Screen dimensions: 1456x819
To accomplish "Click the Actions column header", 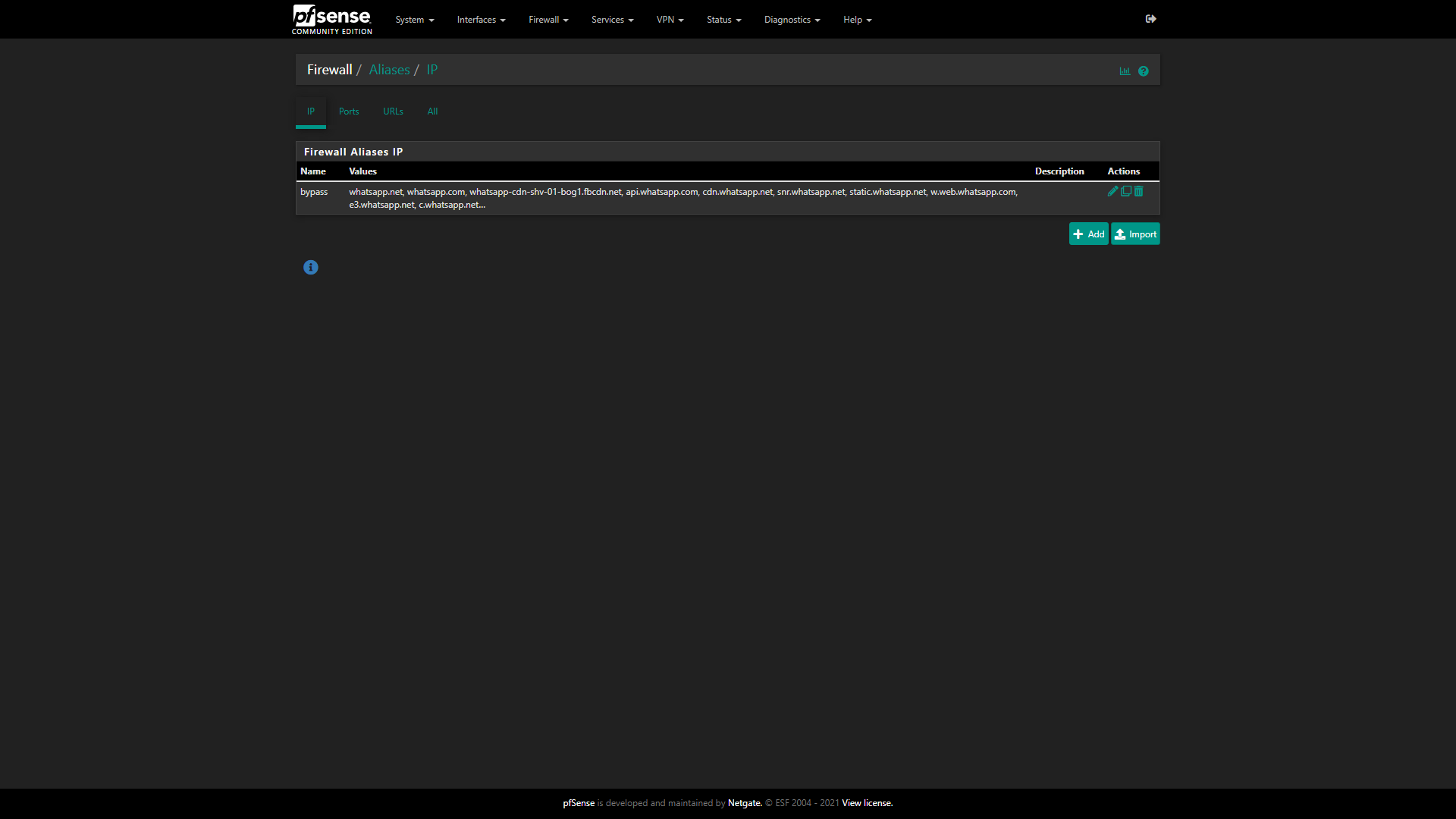I will click(x=1123, y=171).
